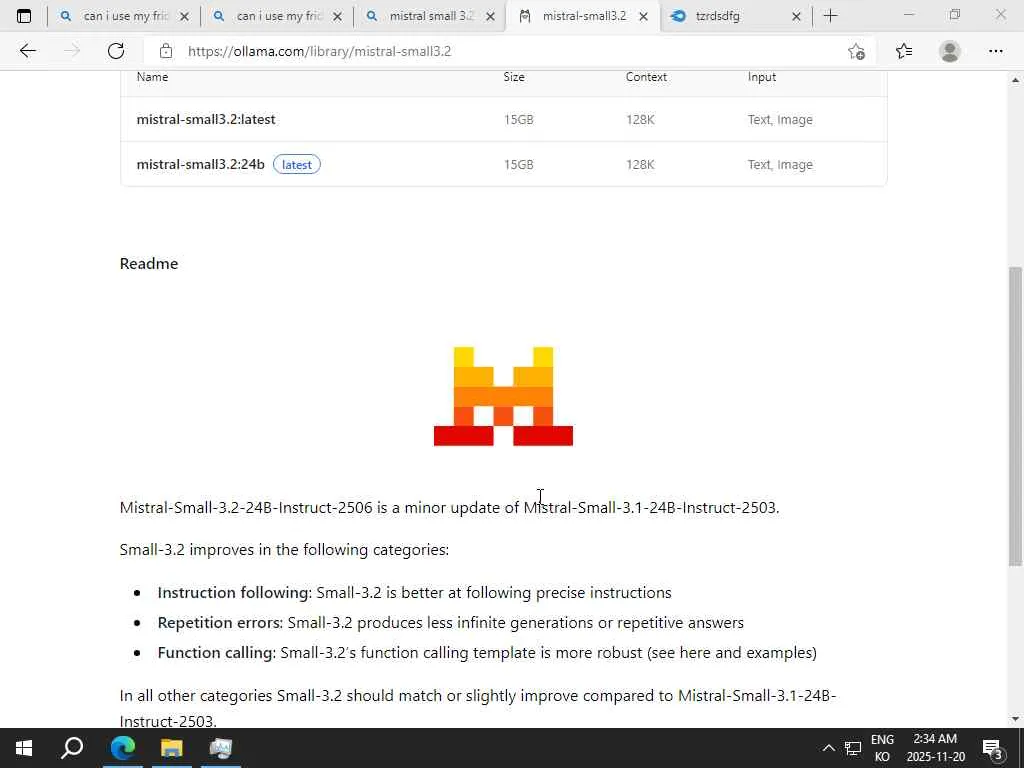Click 'Text, Image' in the latest row
1024x768 pixels.
[x=780, y=120]
